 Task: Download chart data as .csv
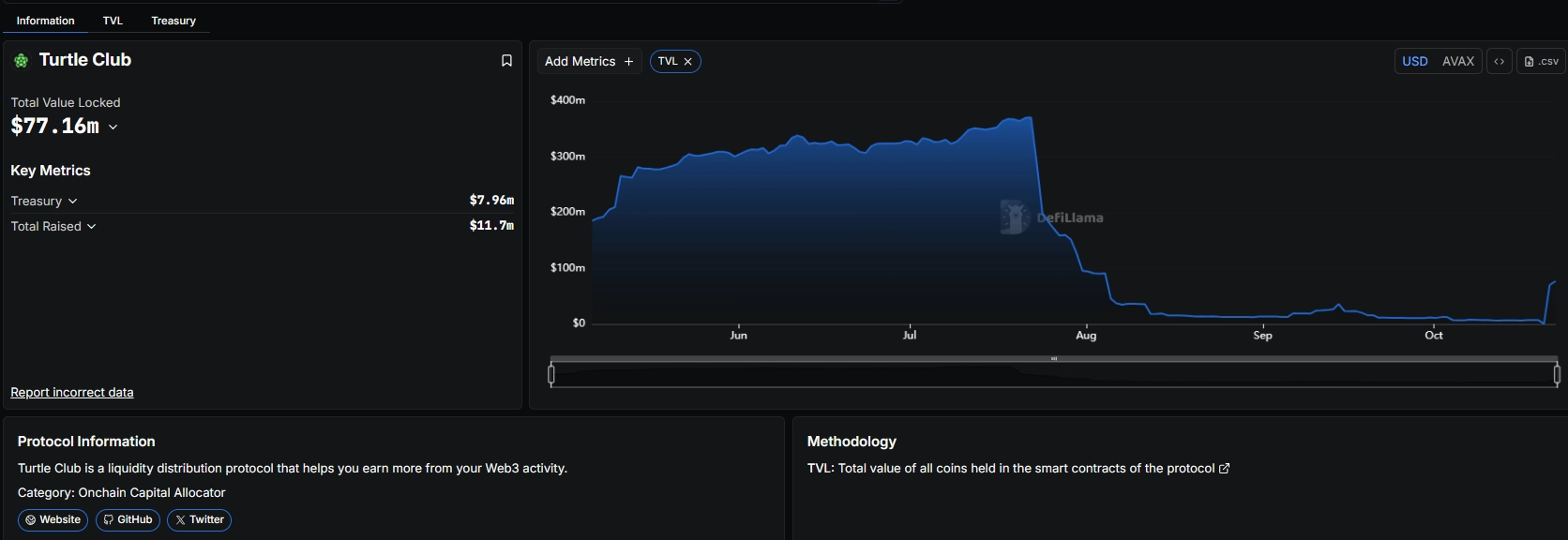point(1541,62)
